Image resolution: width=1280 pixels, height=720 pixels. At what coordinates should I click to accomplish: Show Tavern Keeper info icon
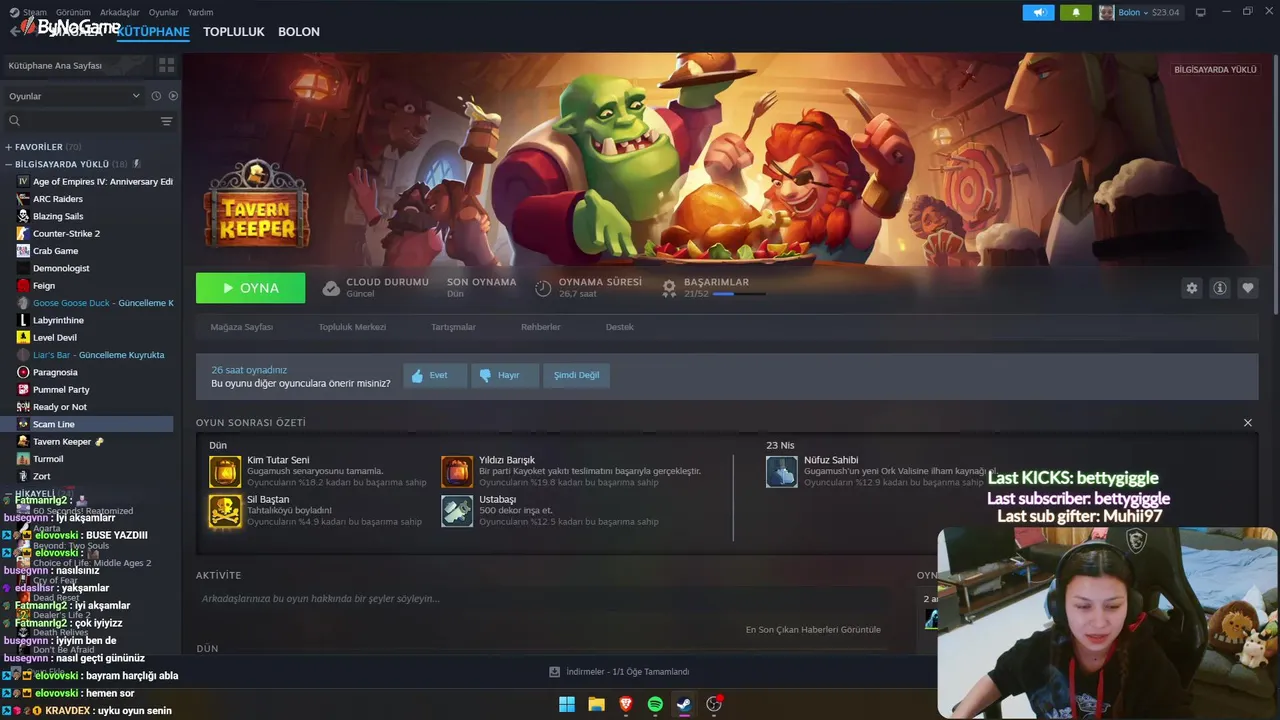click(x=1219, y=288)
